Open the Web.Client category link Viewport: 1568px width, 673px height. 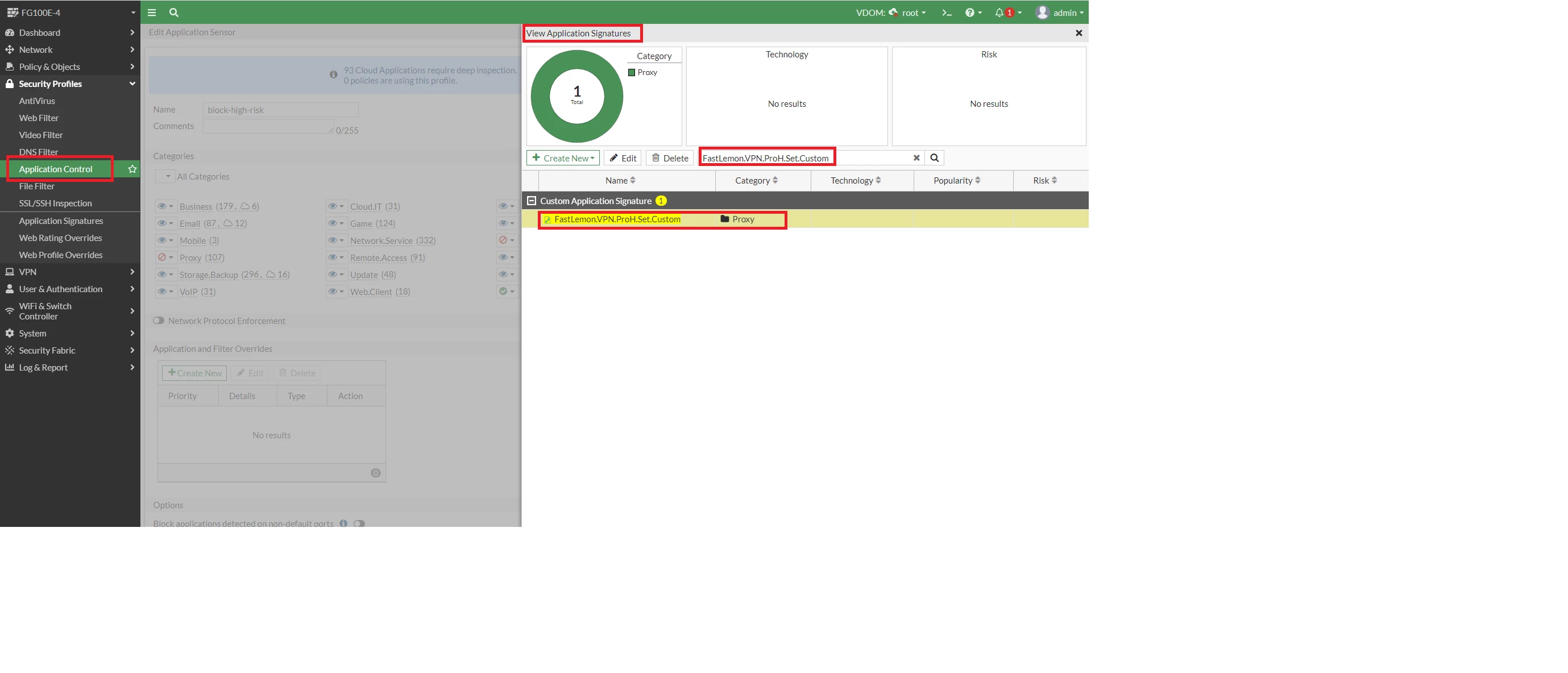371,292
